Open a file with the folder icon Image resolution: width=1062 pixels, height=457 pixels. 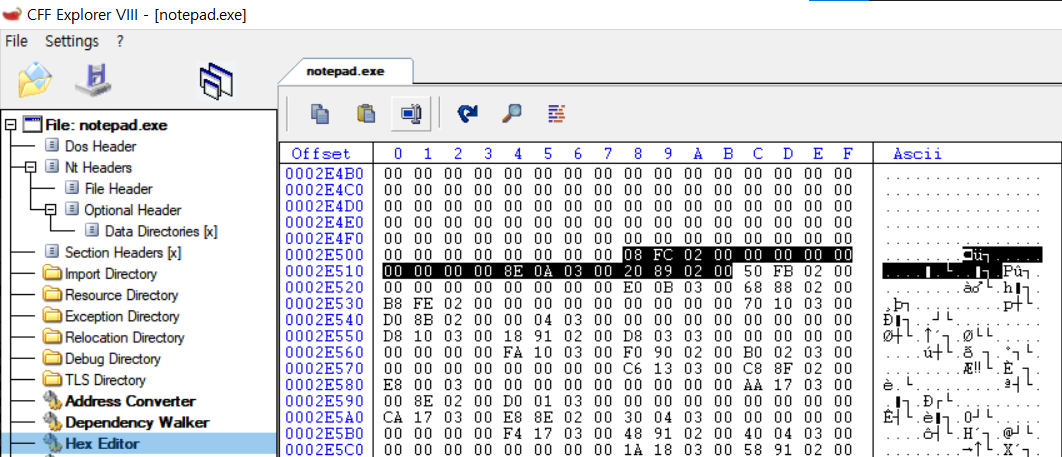[35, 80]
